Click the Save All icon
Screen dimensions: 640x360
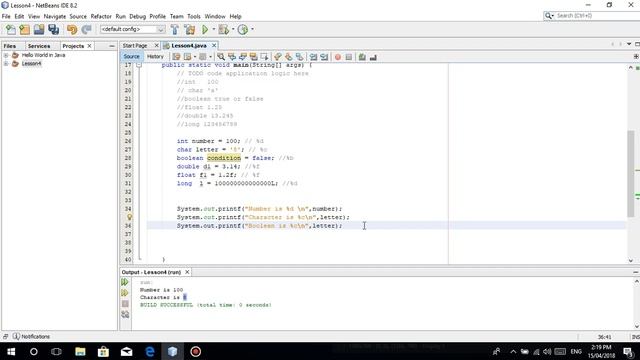pos(53,29)
